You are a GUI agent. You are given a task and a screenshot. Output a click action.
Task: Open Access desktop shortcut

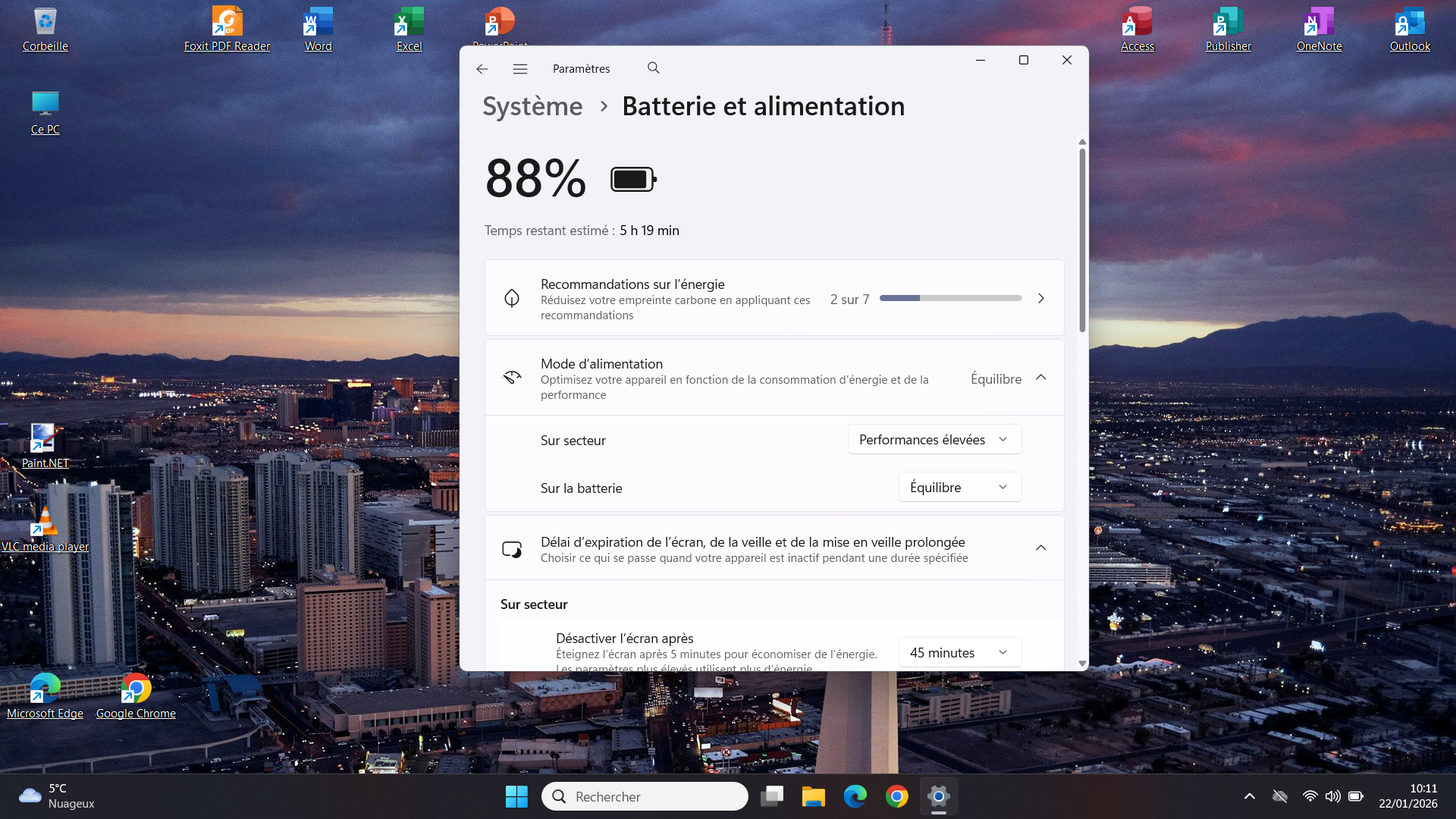pos(1137,30)
